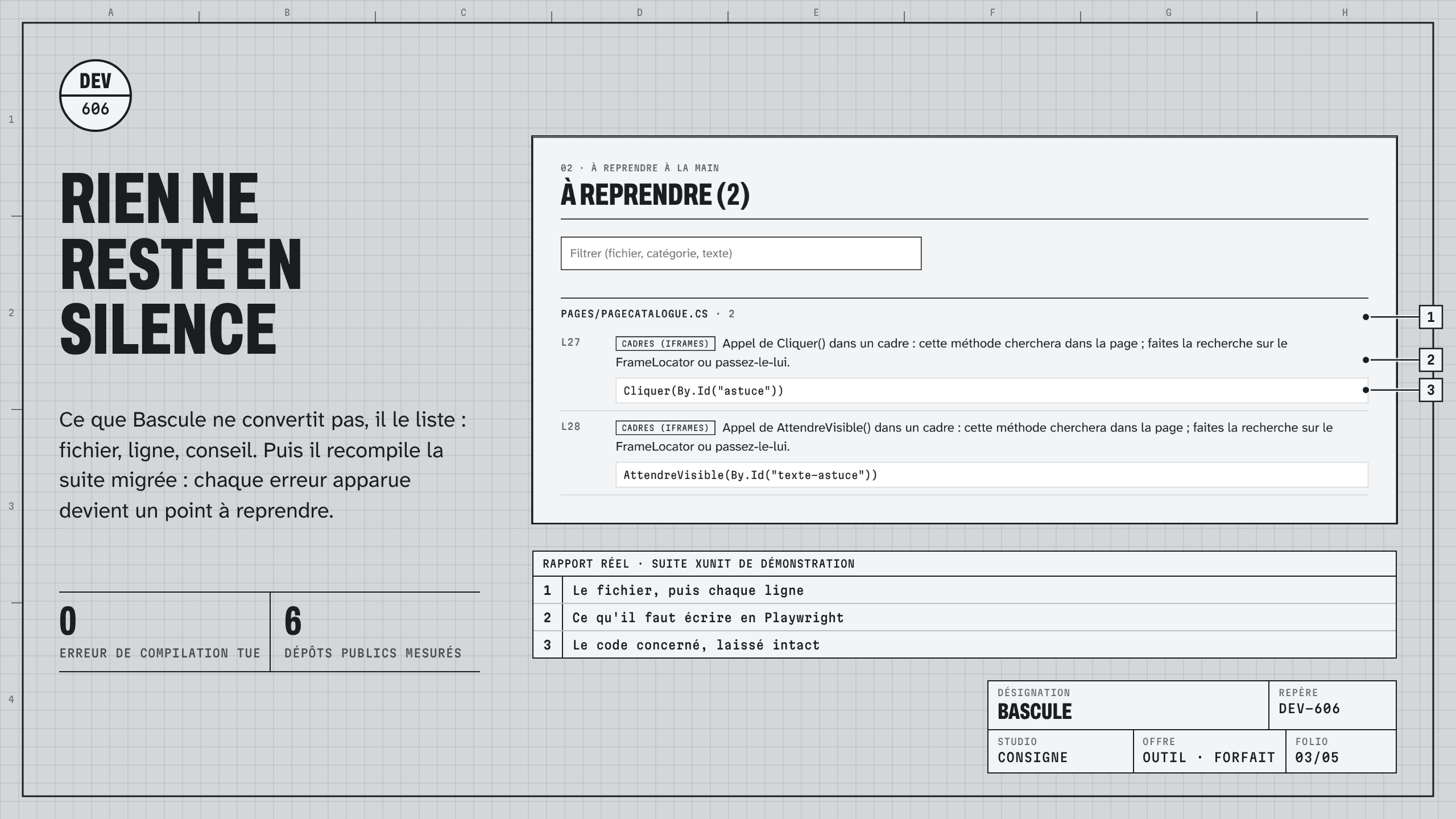Click the message about Appel de Cliquer()

[953, 353]
